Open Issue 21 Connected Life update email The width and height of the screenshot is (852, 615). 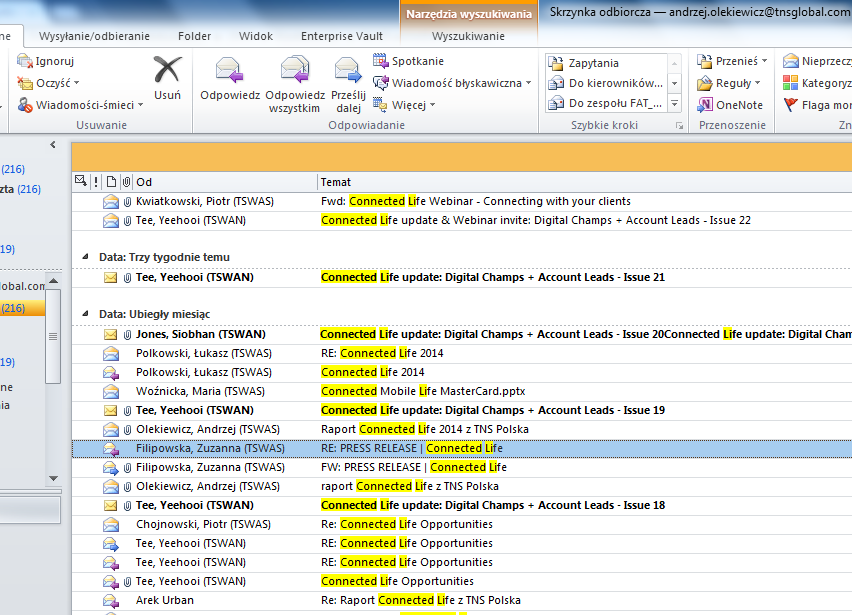pyautogui.click(x=462, y=278)
